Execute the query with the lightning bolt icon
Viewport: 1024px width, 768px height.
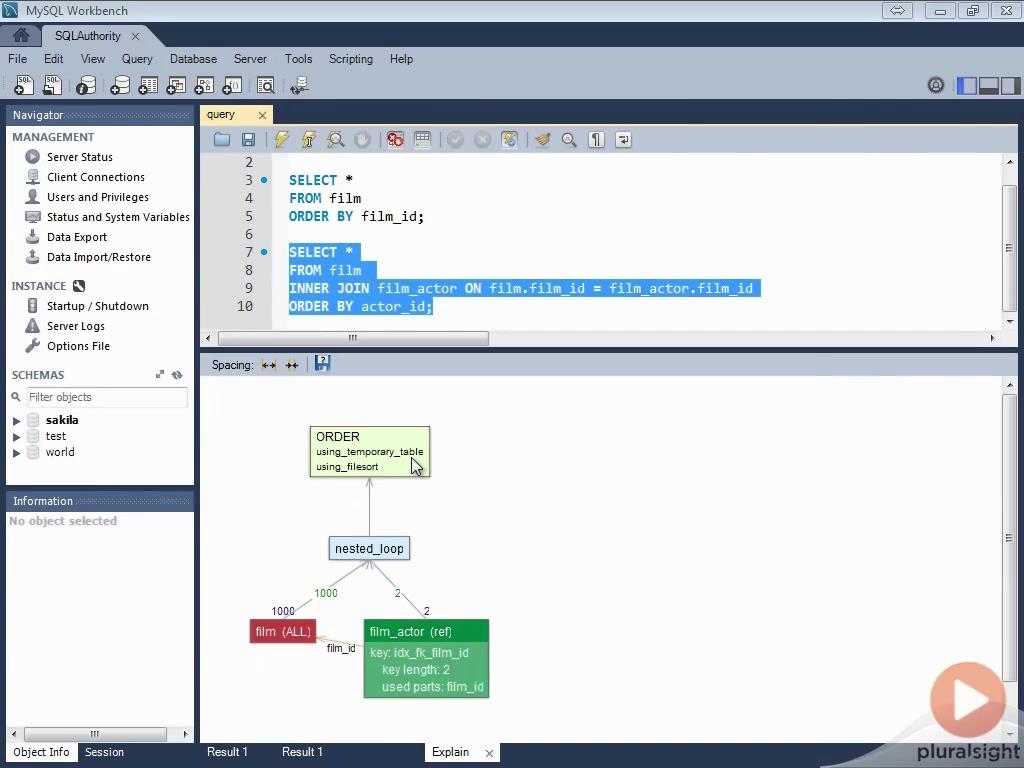tap(282, 140)
